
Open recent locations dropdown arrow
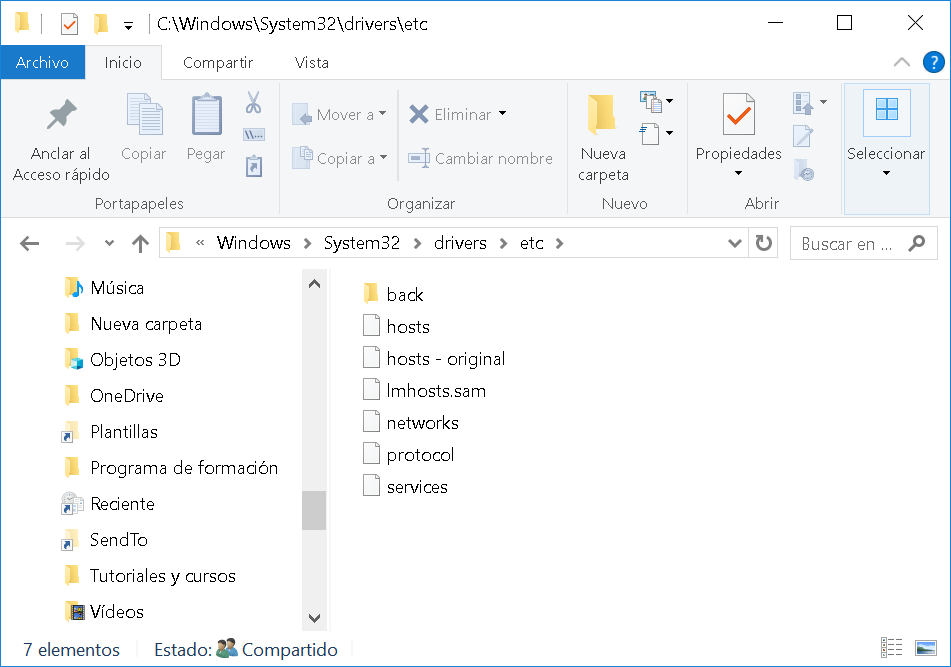(109, 243)
